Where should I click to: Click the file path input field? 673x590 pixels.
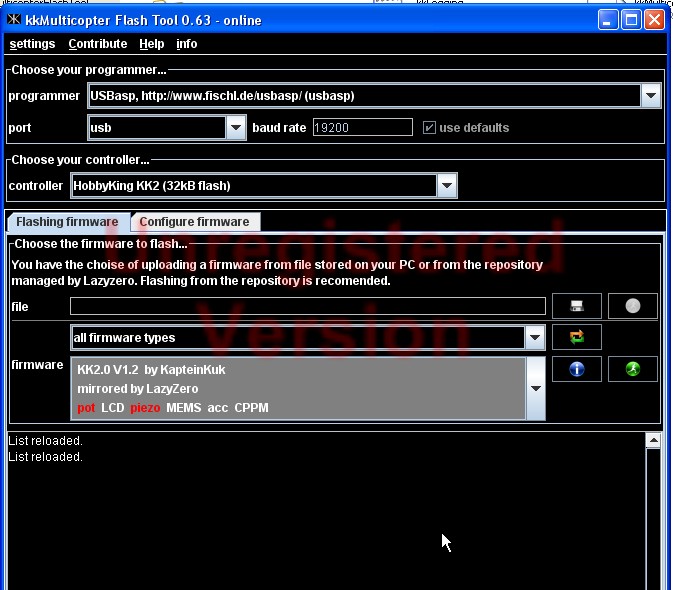click(x=308, y=306)
